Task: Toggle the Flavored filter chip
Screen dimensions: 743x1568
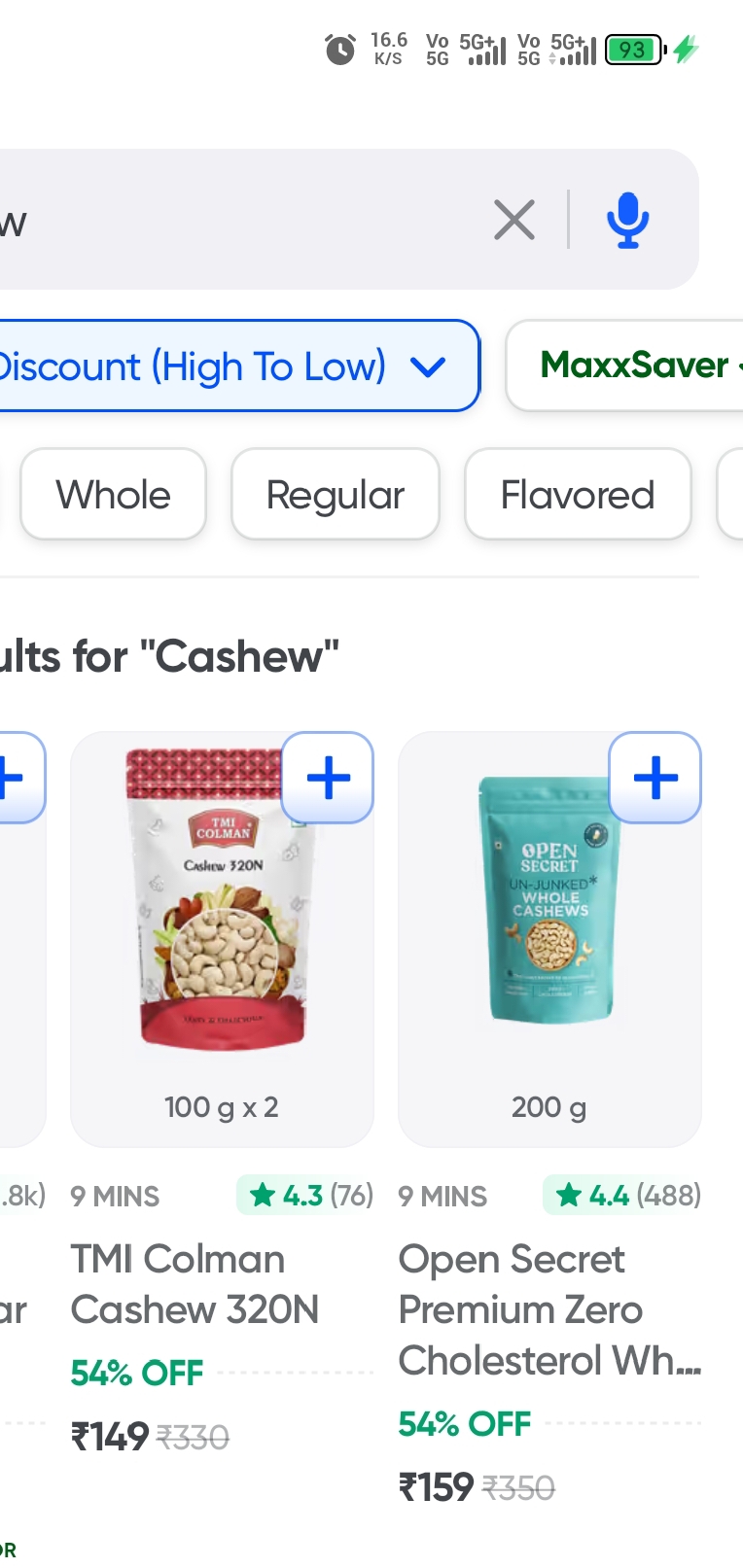Action: 578,495
